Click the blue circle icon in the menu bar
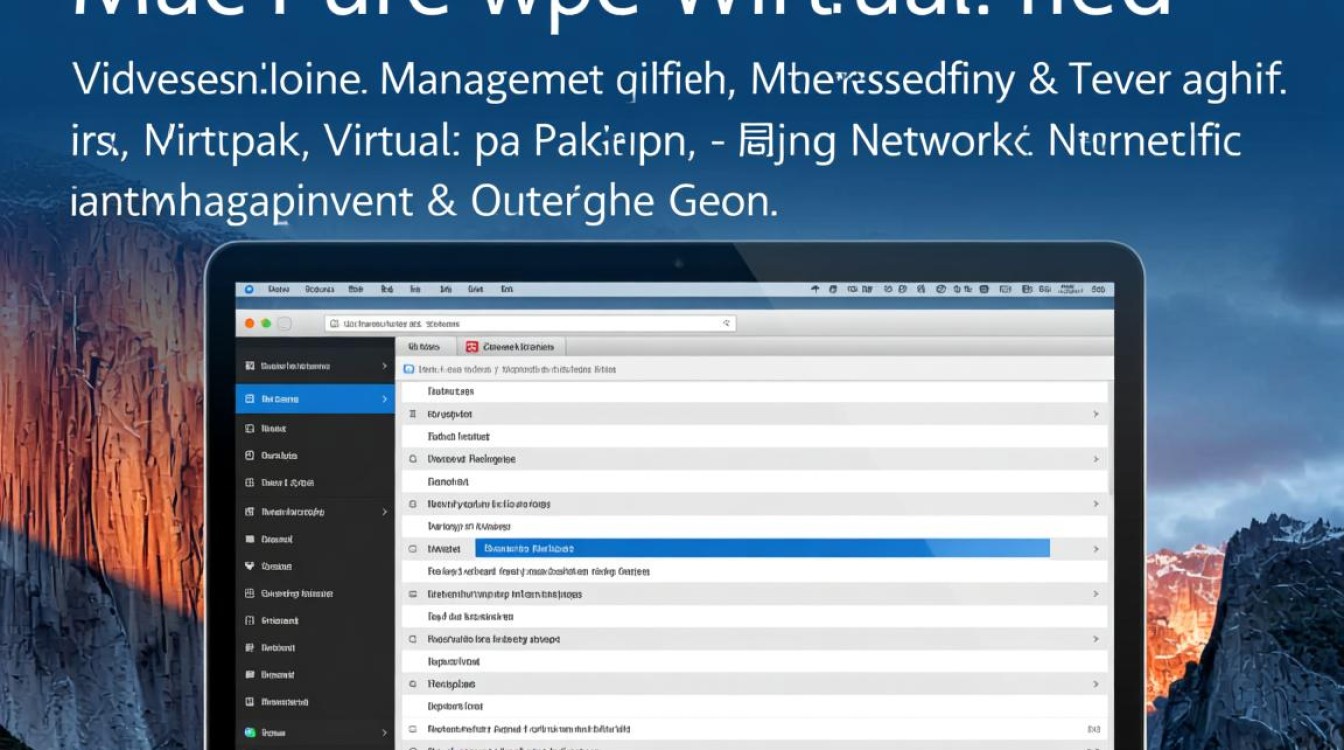 point(249,289)
